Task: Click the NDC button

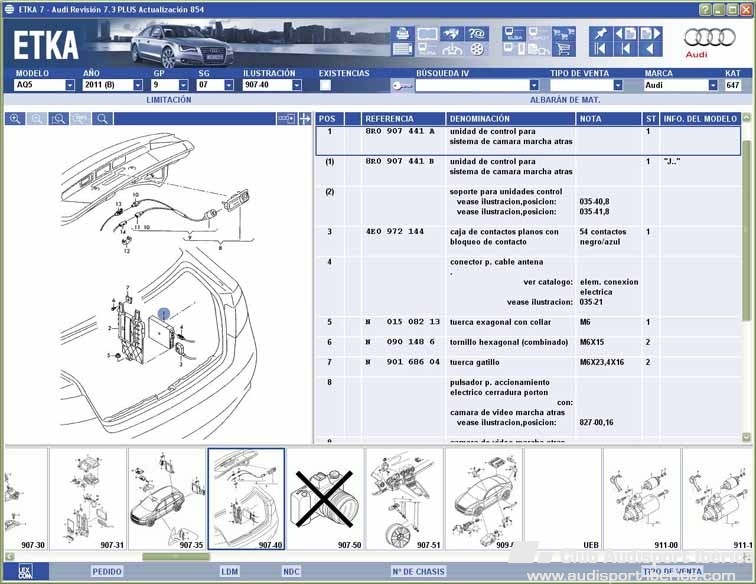Action: [x=291, y=571]
